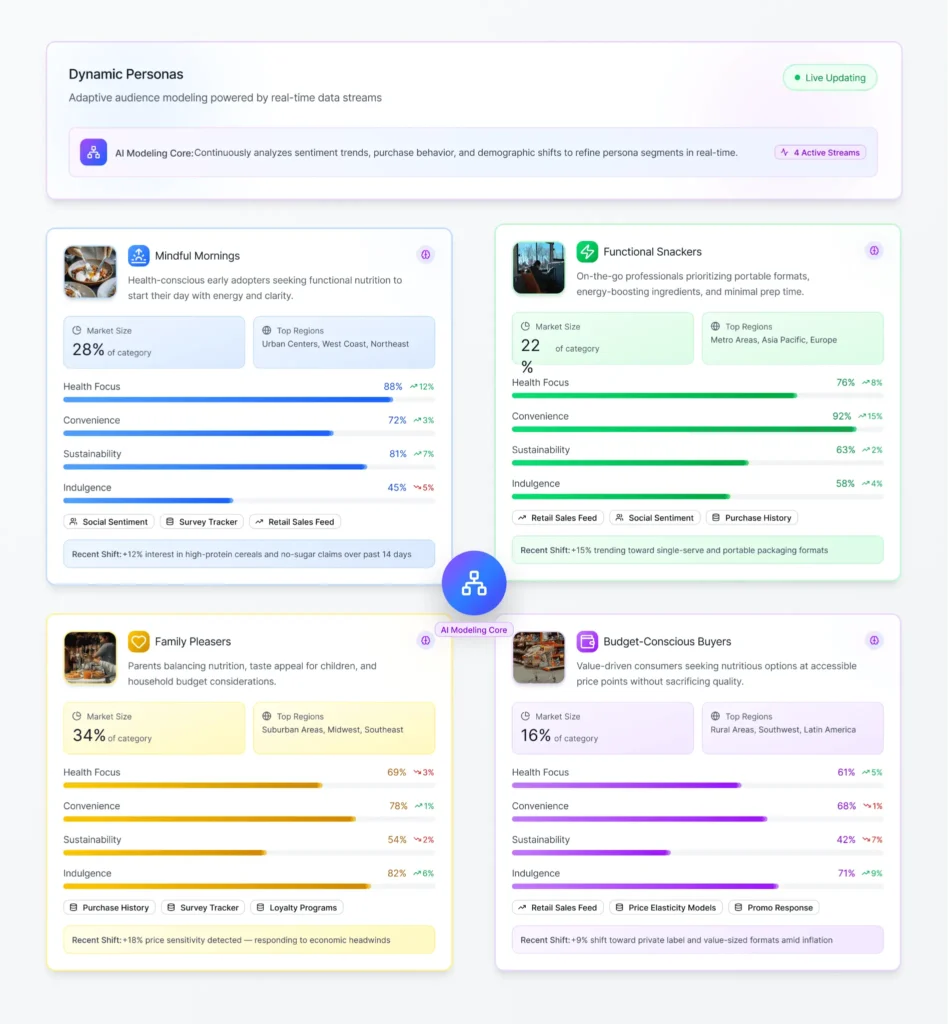Viewport: 948px width, 1024px height.
Task: Click the AI insight icon on Budget-Conscious Buyers card
Action: click(x=874, y=641)
